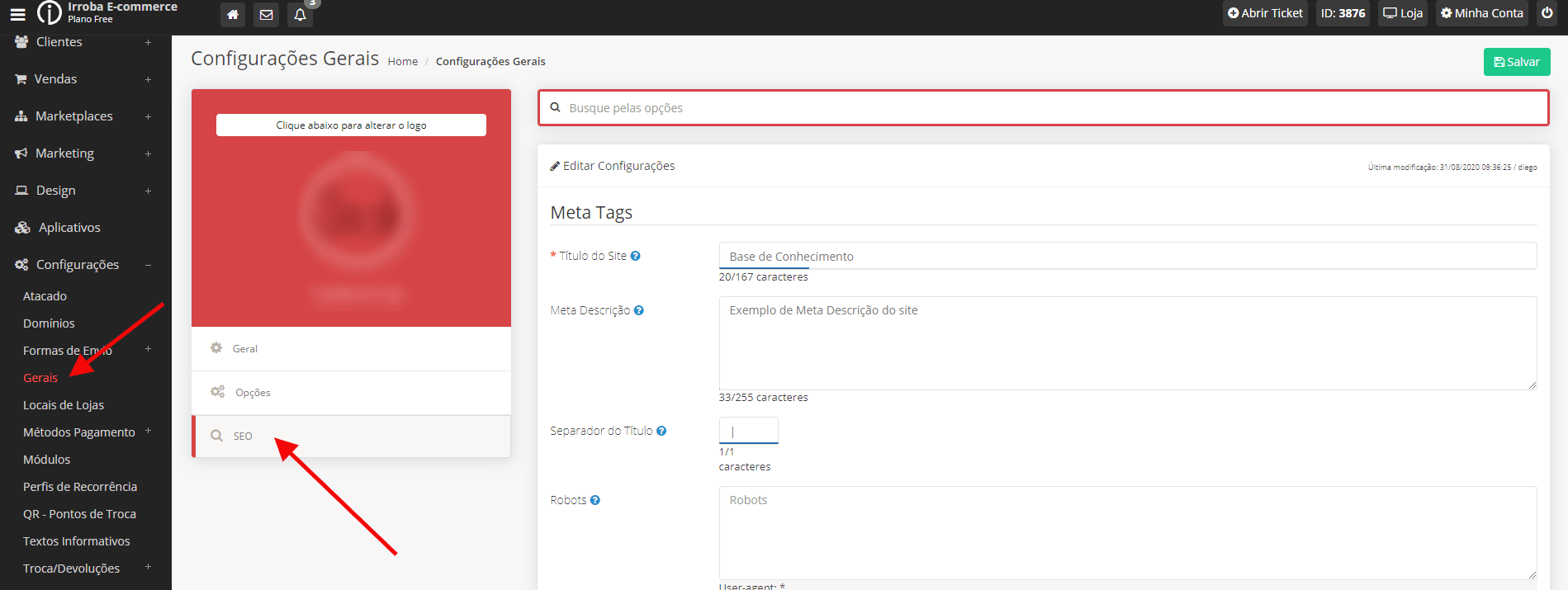Click the power logout icon
The image size is (1568, 590).
(1547, 13)
